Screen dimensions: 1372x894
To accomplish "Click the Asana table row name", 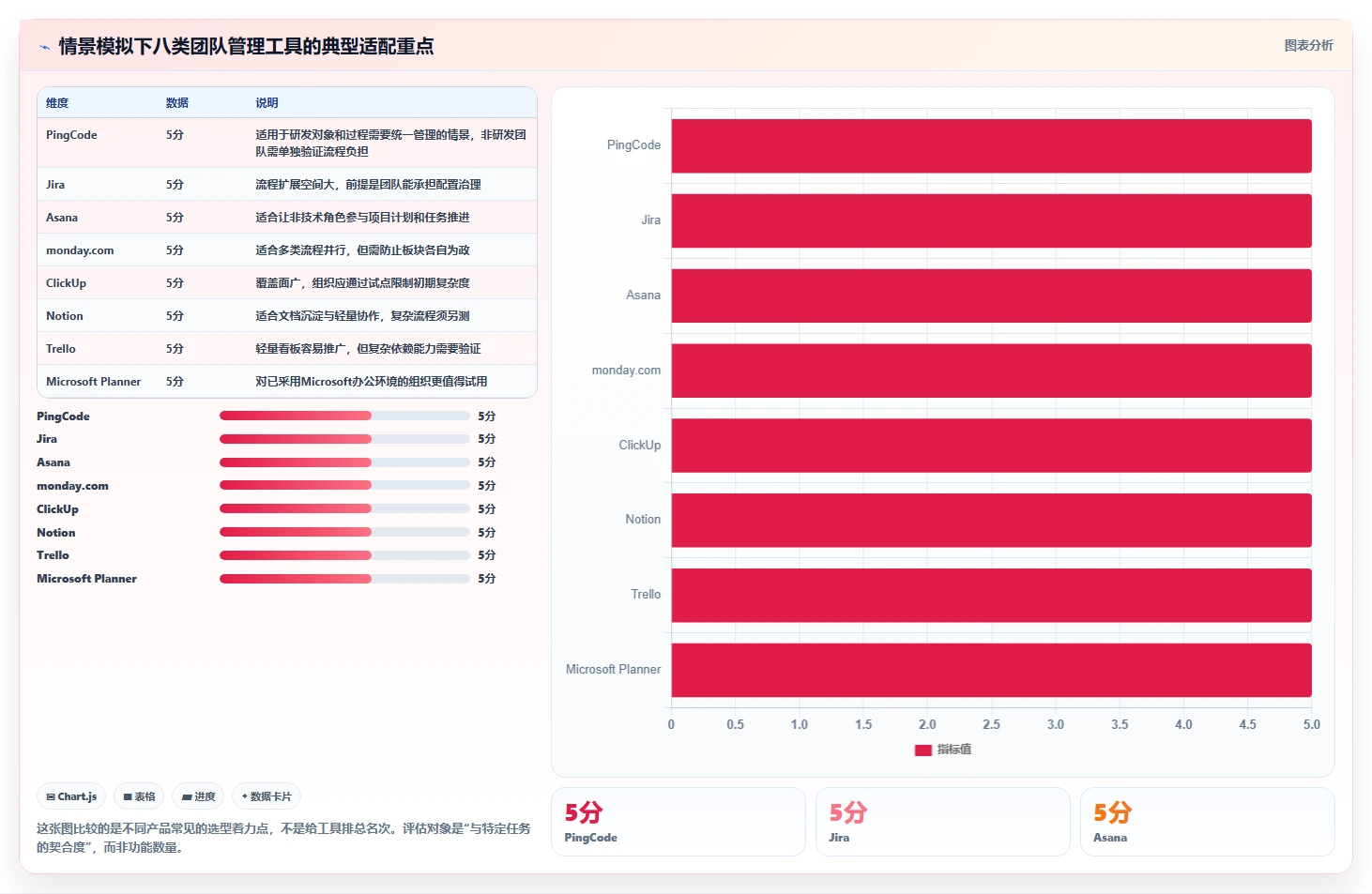I will (62, 218).
